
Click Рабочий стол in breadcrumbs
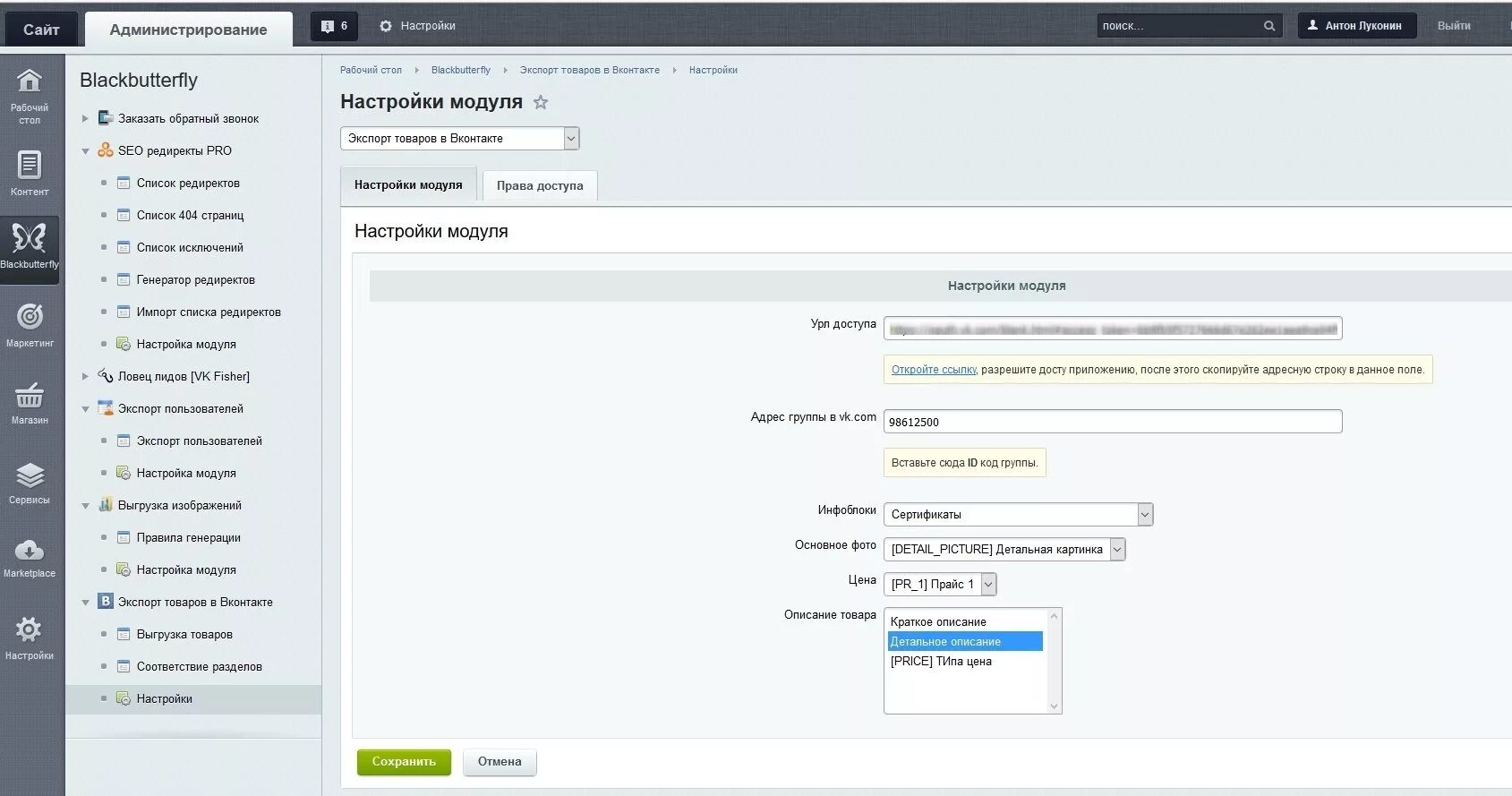pyautogui.click(x=371, y=70)
